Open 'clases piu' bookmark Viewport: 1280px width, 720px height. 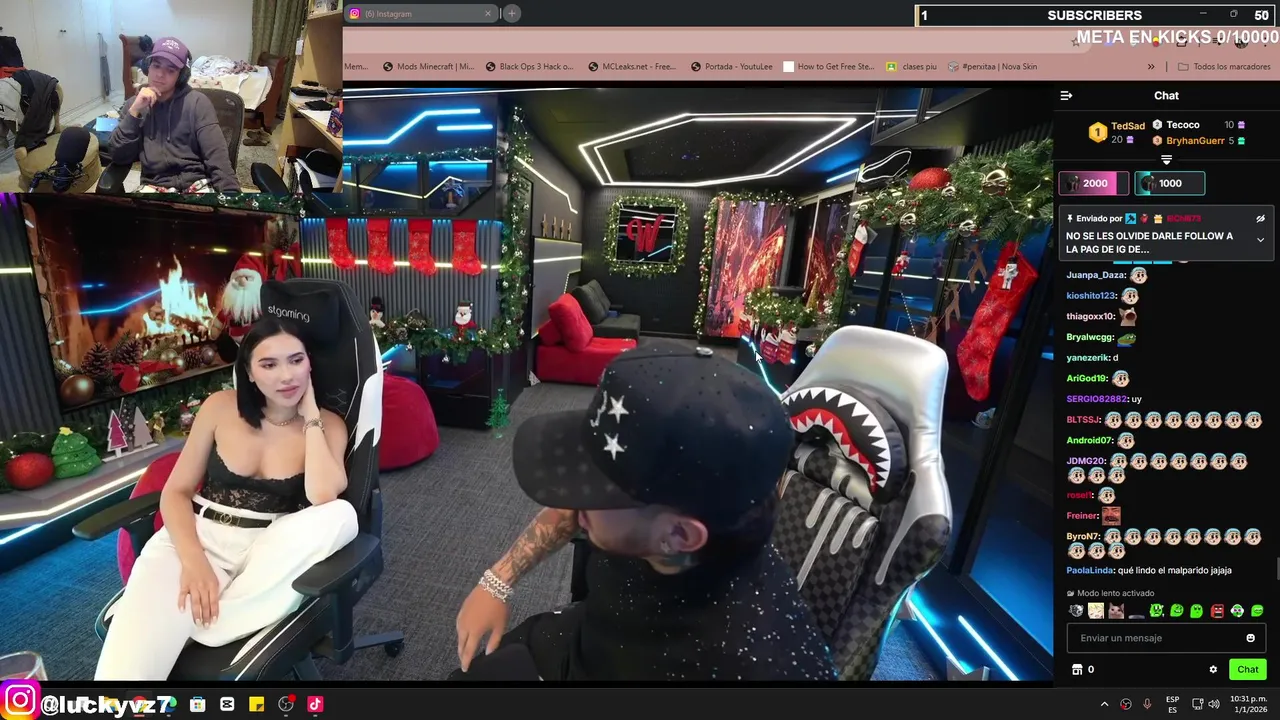[912, 66]
